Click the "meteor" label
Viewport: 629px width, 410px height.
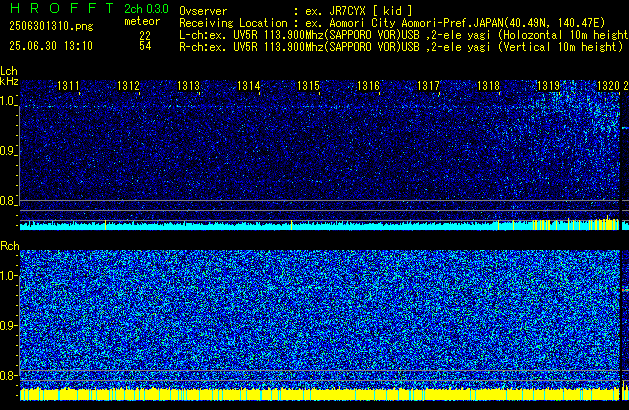pyautogui.click(x=142, y=21)
